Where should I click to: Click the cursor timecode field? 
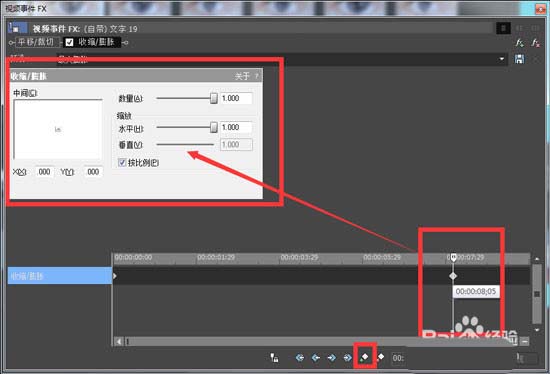coord(398,358)
